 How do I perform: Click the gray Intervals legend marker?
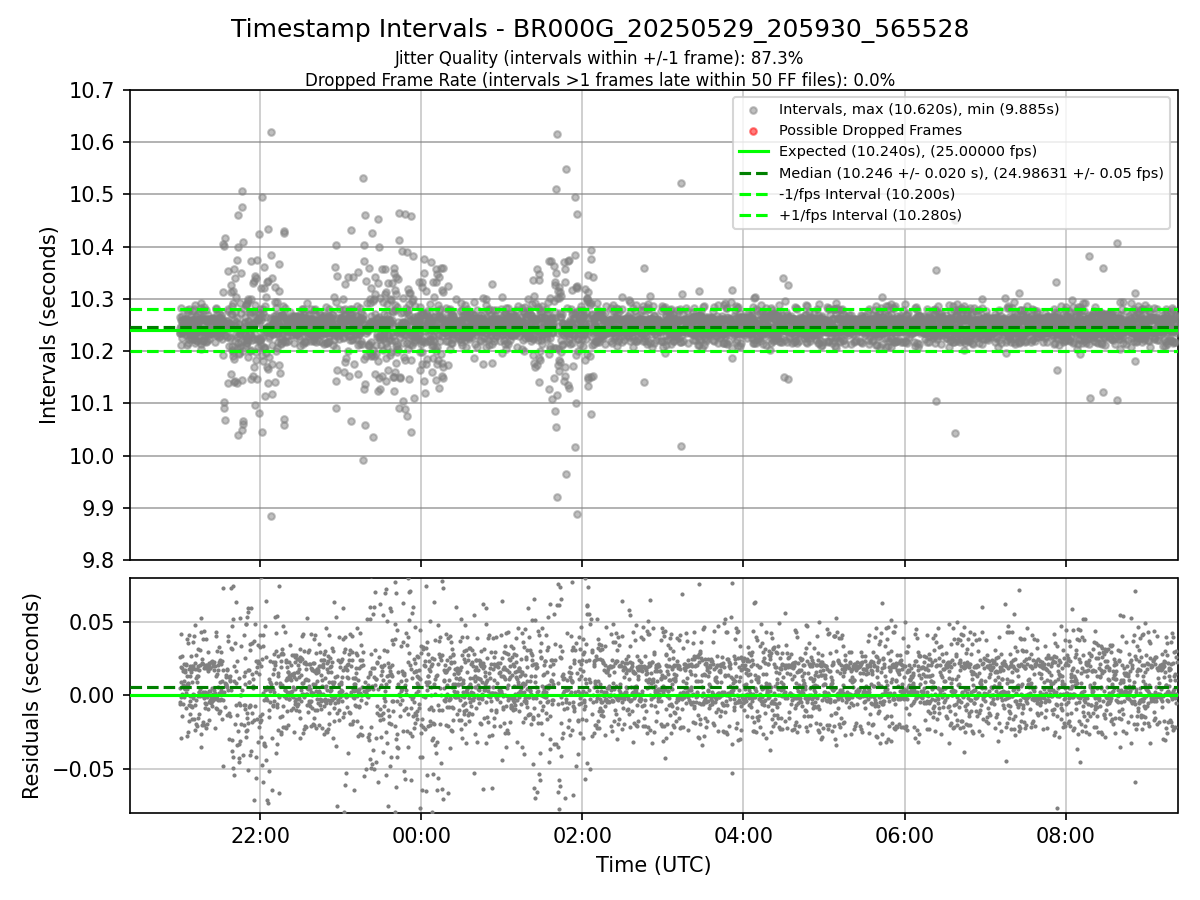click(x=753, y=110)
